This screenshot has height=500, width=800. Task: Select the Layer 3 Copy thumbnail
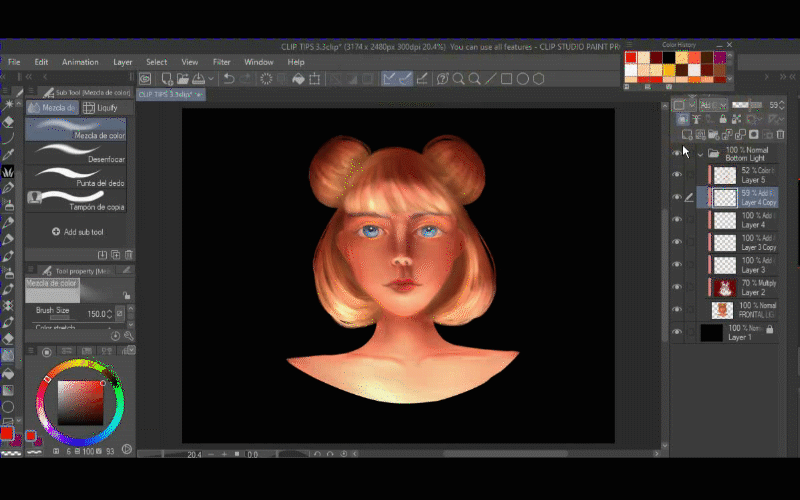724,242
